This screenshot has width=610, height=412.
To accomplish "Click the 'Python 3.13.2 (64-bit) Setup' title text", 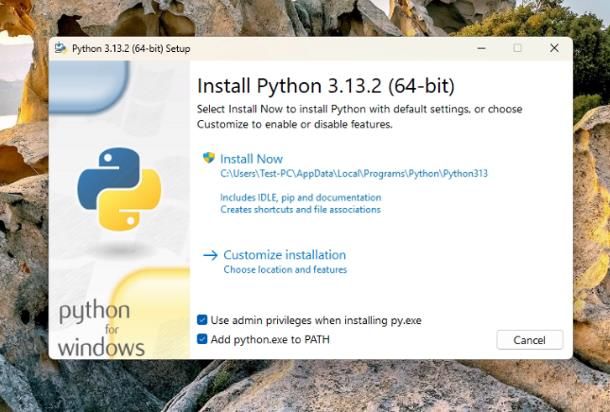I will 131,49.
